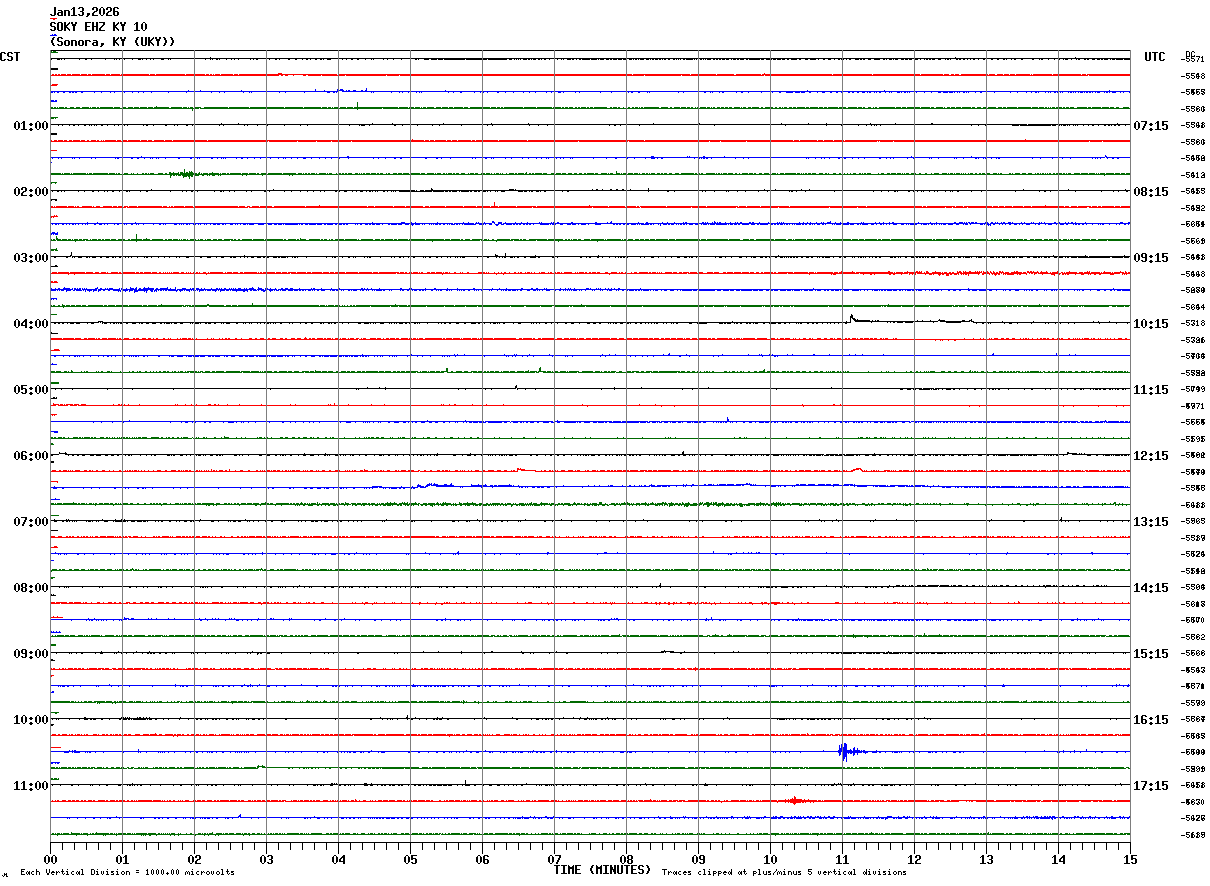This screenshot has width=1210, height=886.
Task: Select the 07:15 UTC time label
Action: click(1150, 126)
